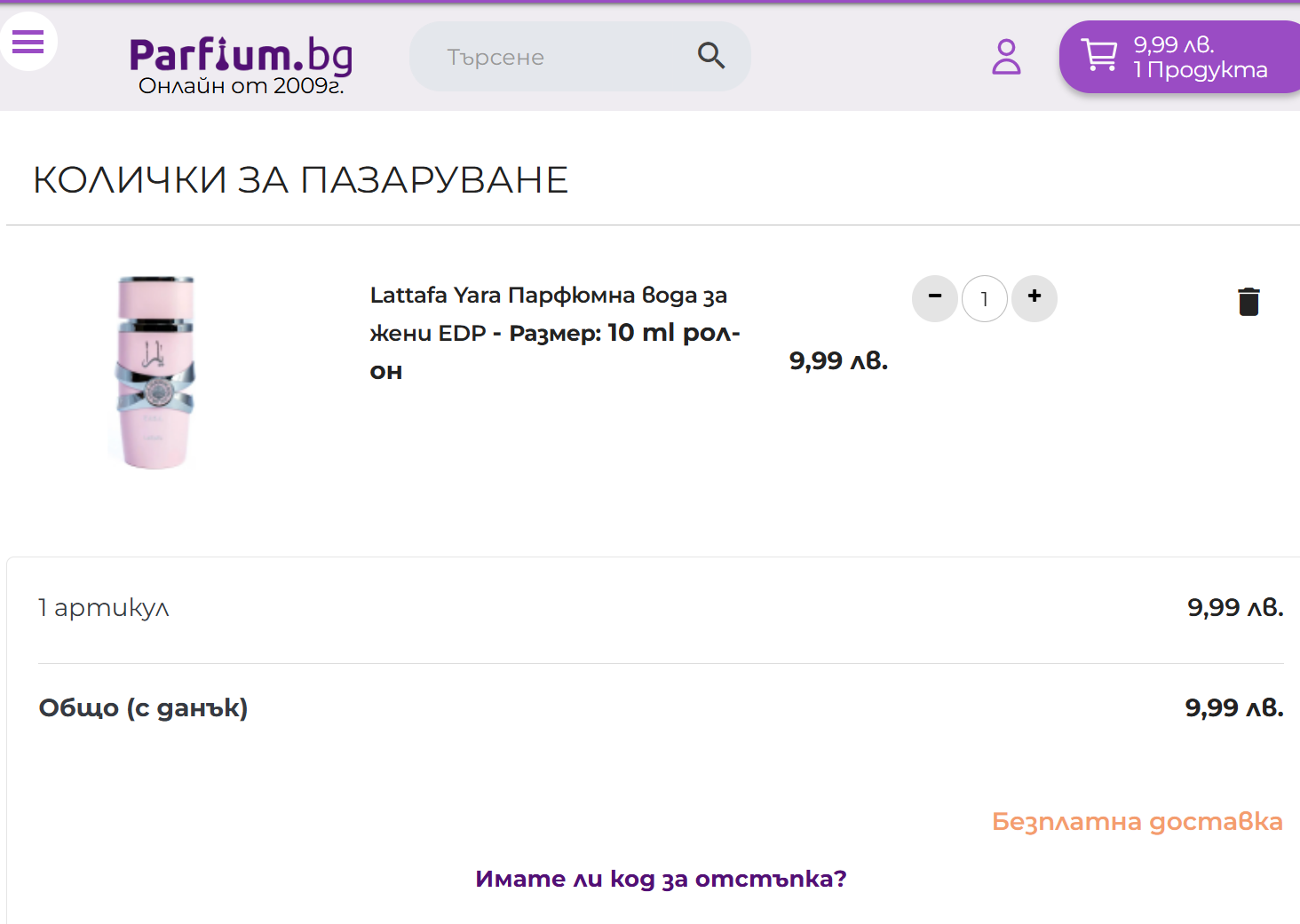Screen dimensions: 1300x924
Task: Click the 'Общо (с данък)' total label
Action: (143, 708)
